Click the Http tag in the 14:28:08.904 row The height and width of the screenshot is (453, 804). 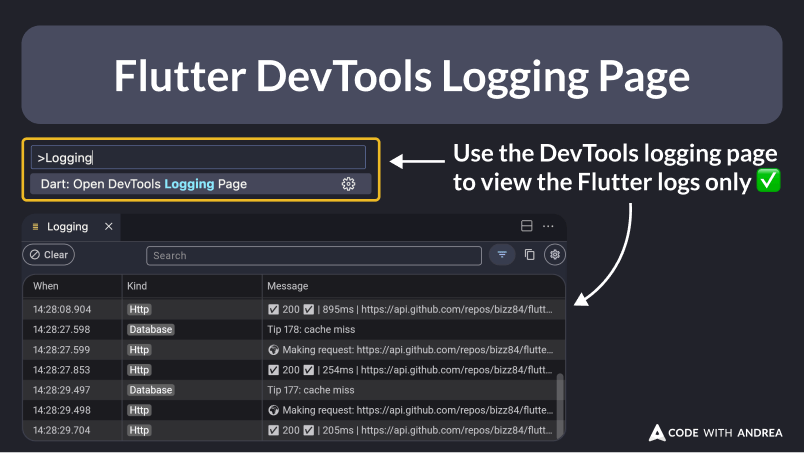click(139, 309)
